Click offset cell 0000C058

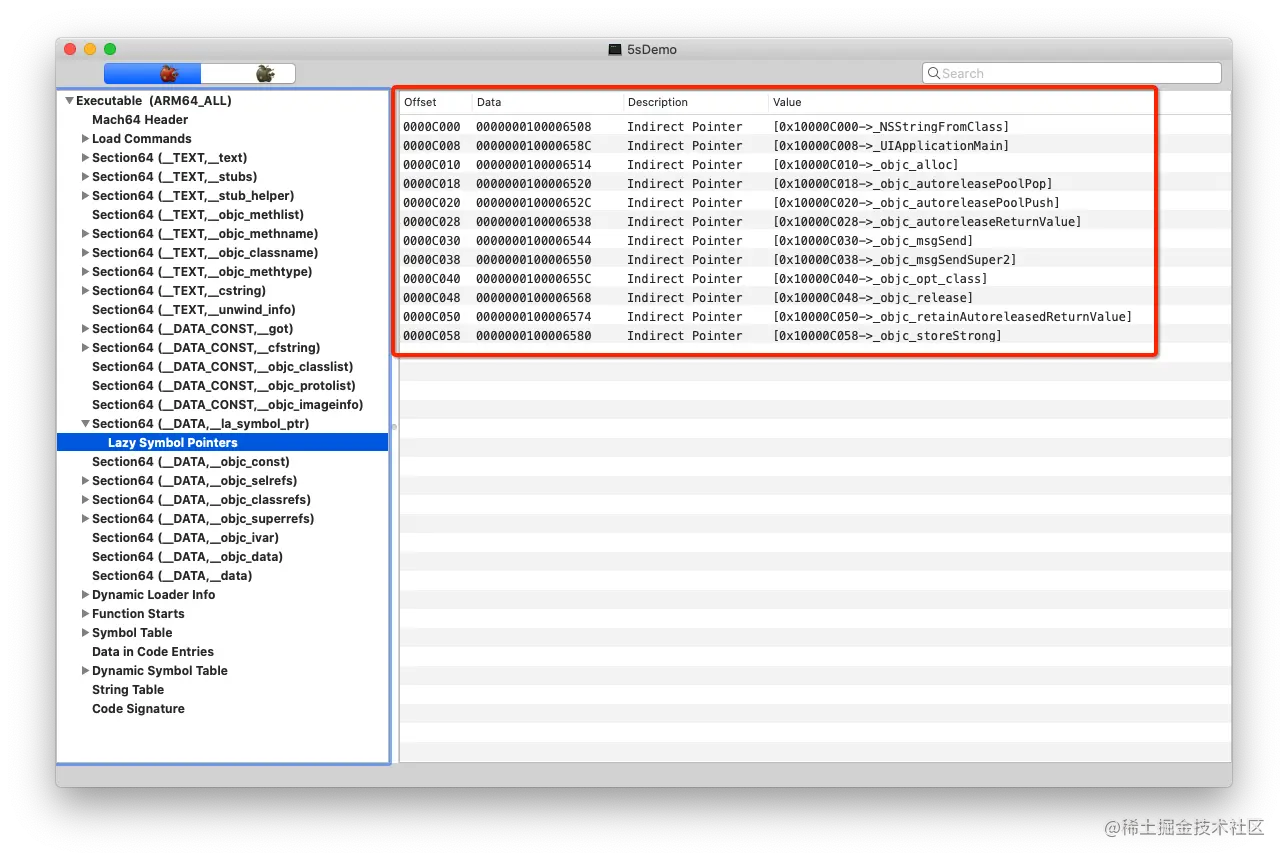(432, 336)
